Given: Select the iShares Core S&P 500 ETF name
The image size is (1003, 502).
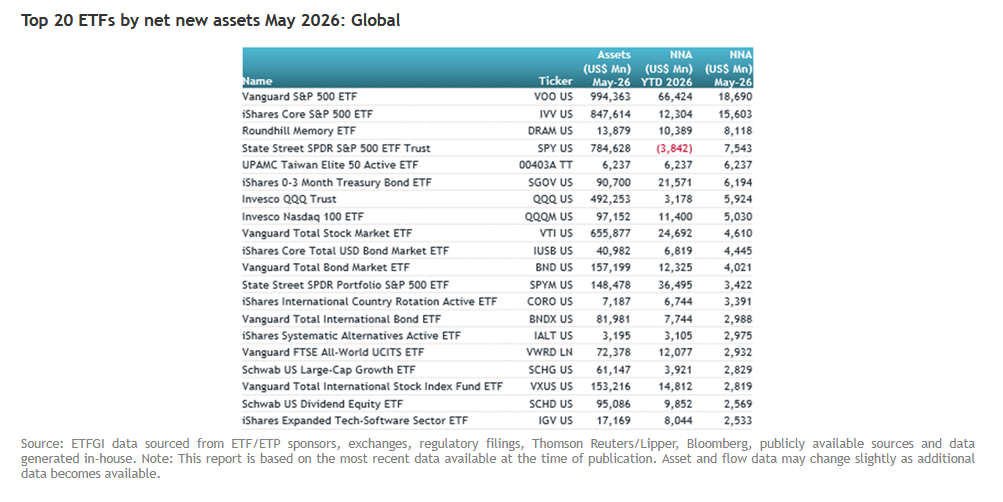Looking at the screenshot, I should pos(307,114).
